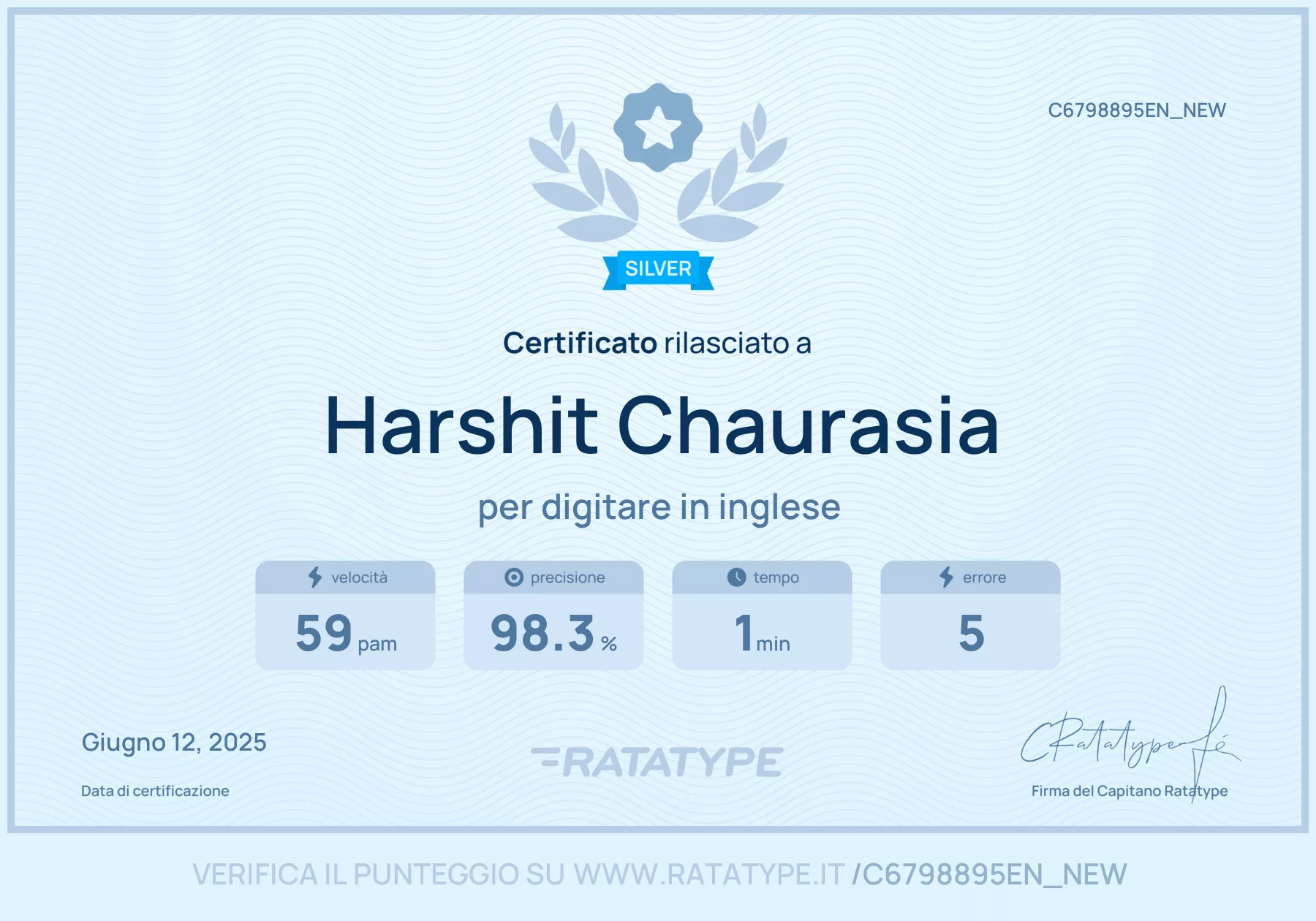1316x921 pixels.
Task: Click the lightning icon beside errore
Action: coord(947,577)
